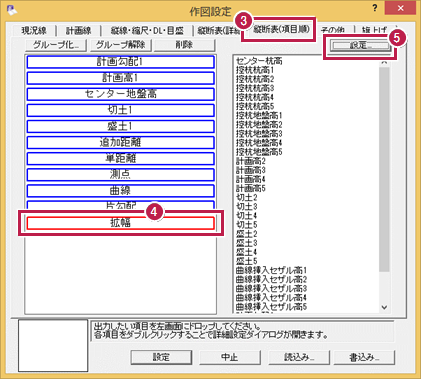Click the 削除 button
This screenshot has width=421, height=379.
184,45
